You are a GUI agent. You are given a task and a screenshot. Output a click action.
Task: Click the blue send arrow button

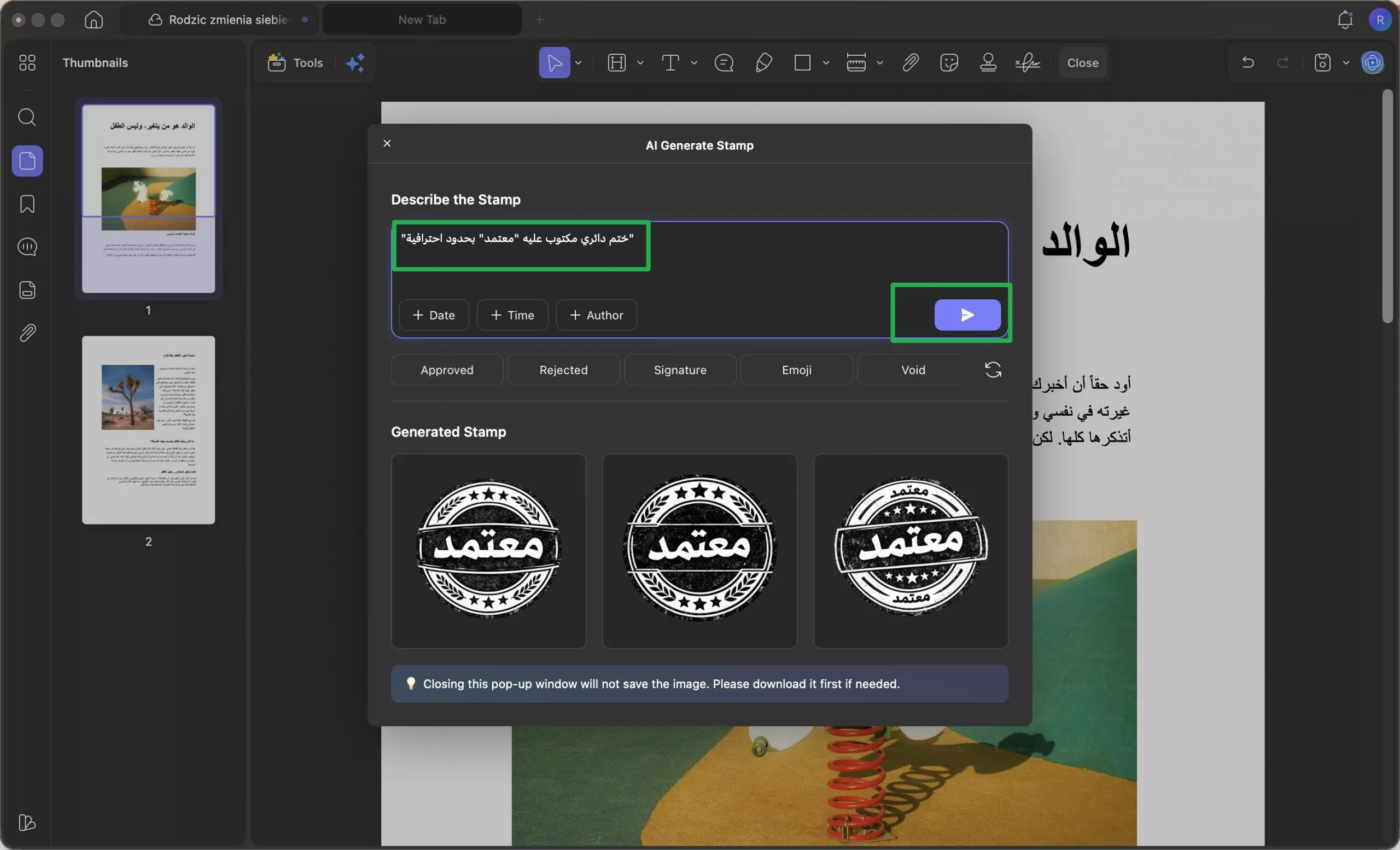[967, 315]
